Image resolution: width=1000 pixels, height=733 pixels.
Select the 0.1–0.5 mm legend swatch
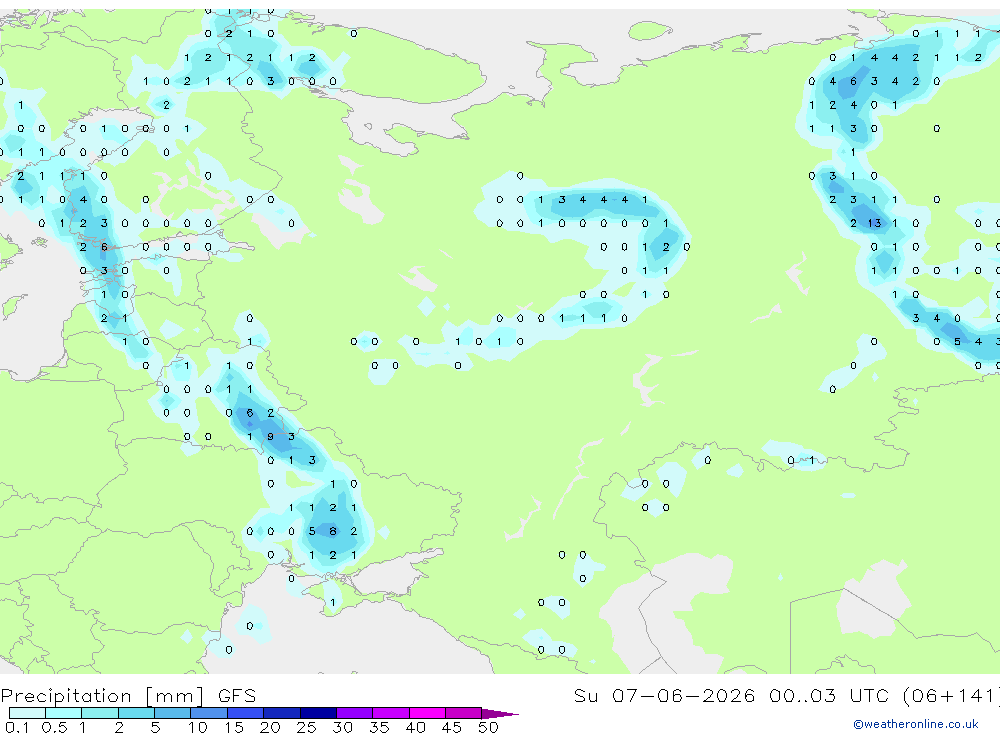[x=27, y=713]
